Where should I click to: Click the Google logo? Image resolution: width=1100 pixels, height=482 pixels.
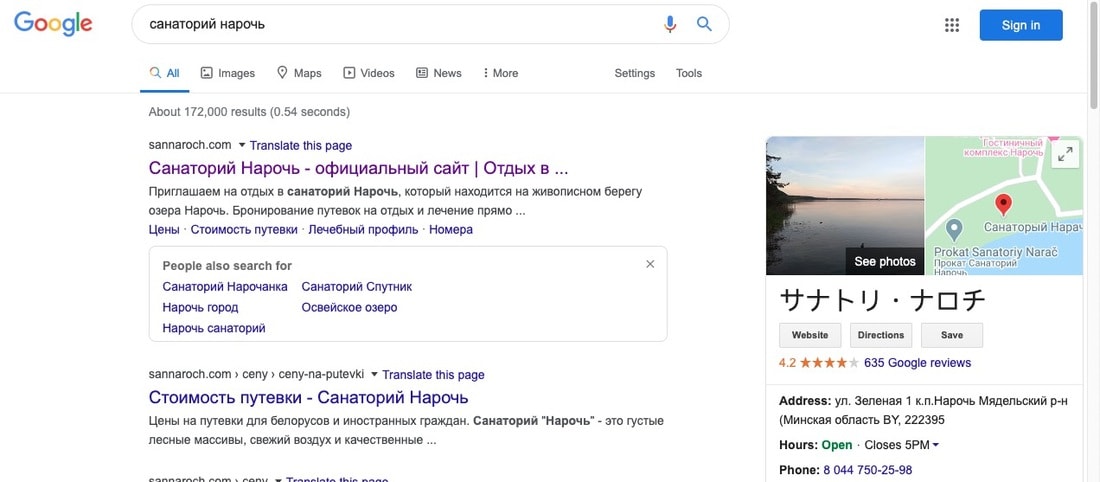[x=53, y=24]
